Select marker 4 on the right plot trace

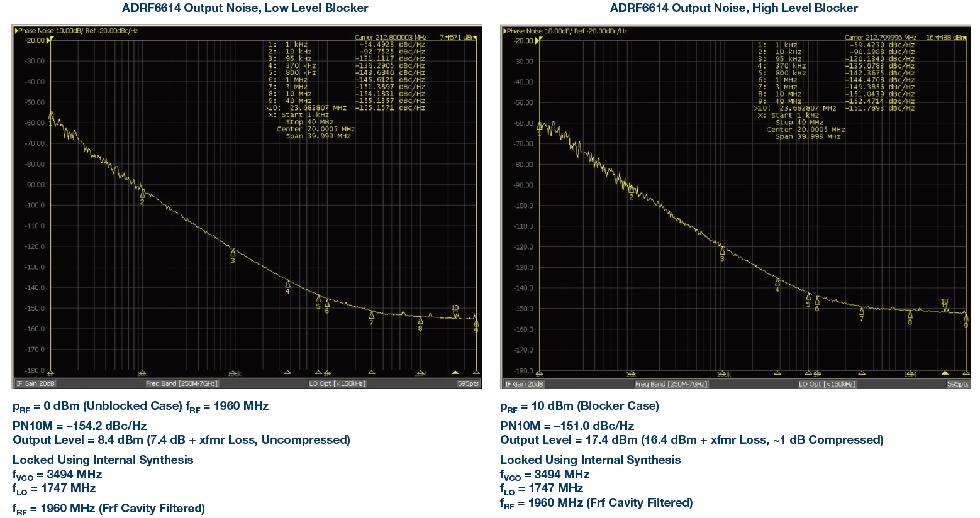tap(778, 286)
